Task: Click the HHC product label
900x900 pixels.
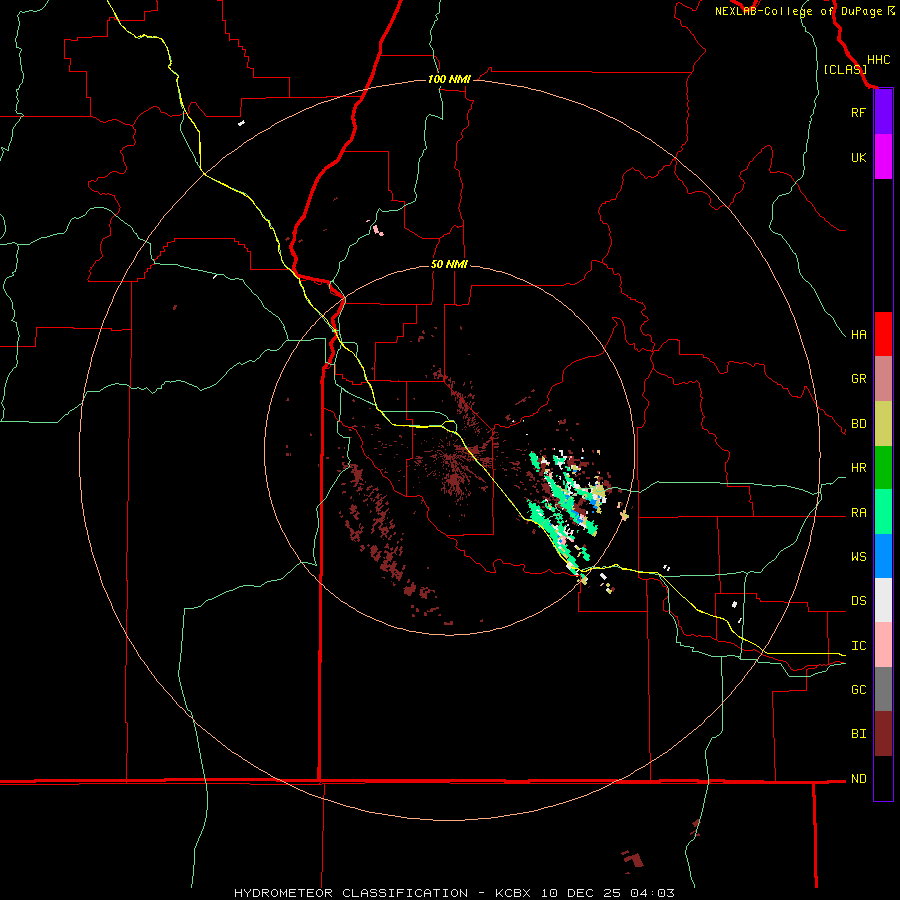Action: (x=878, y=60)
